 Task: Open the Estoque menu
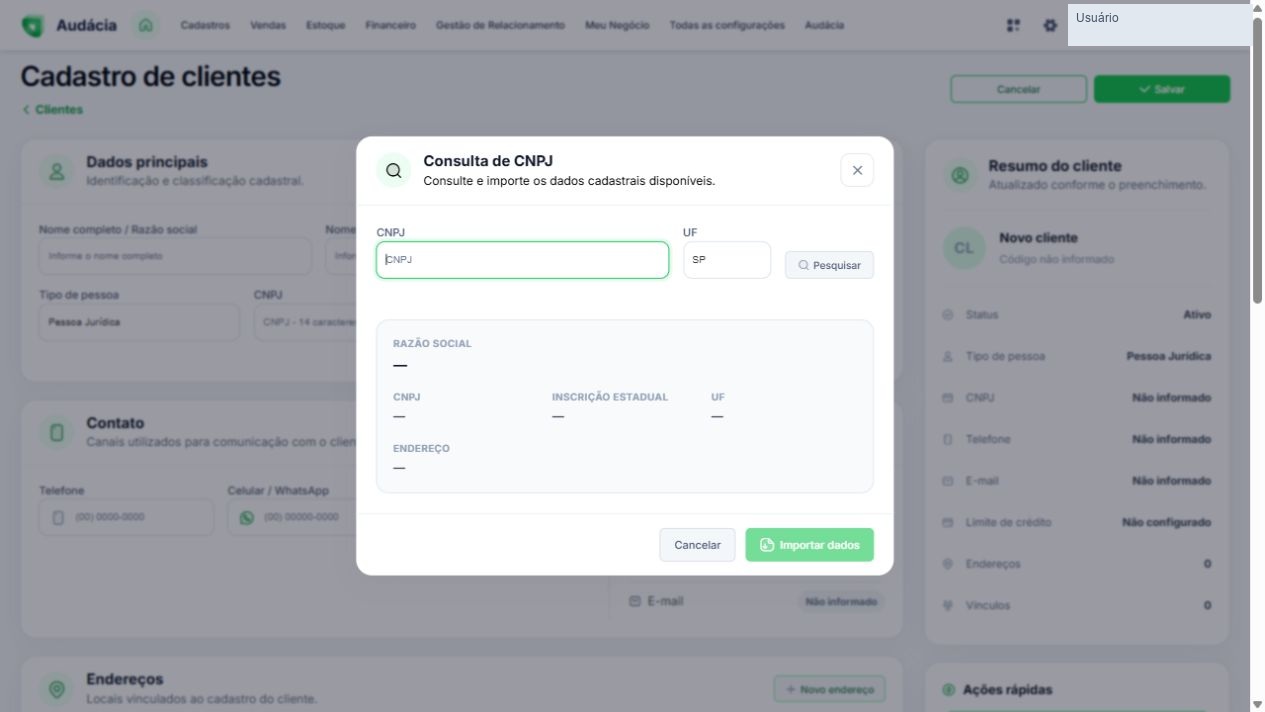(x=325, y=25)
